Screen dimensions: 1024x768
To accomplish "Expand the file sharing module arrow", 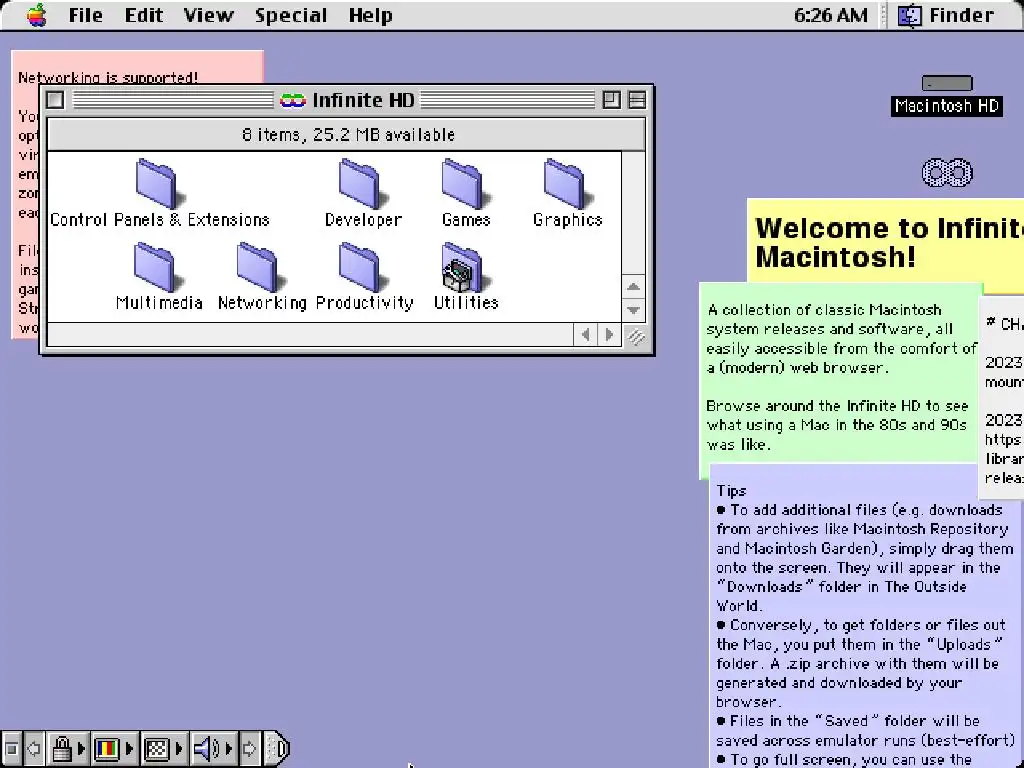I will [x=82, y=748].
